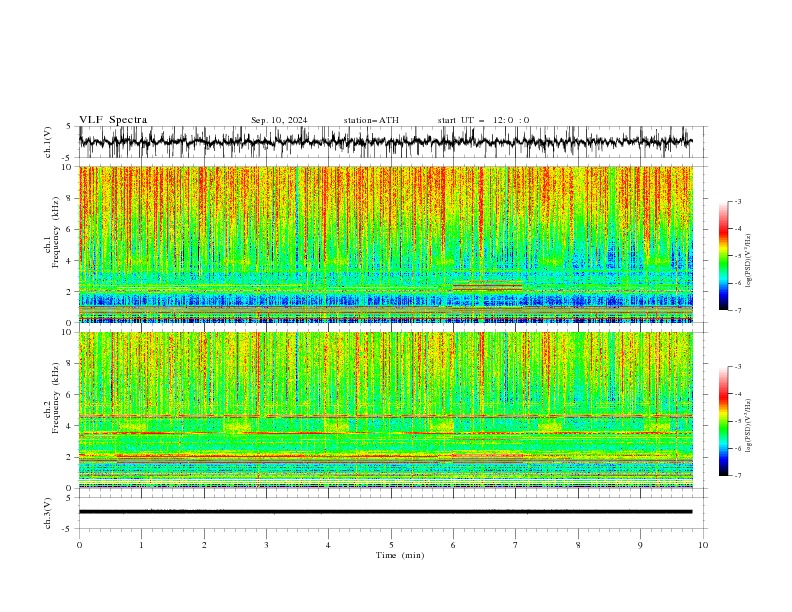
Task: Click the 'Time (min)' axis label
Action: 400,555
